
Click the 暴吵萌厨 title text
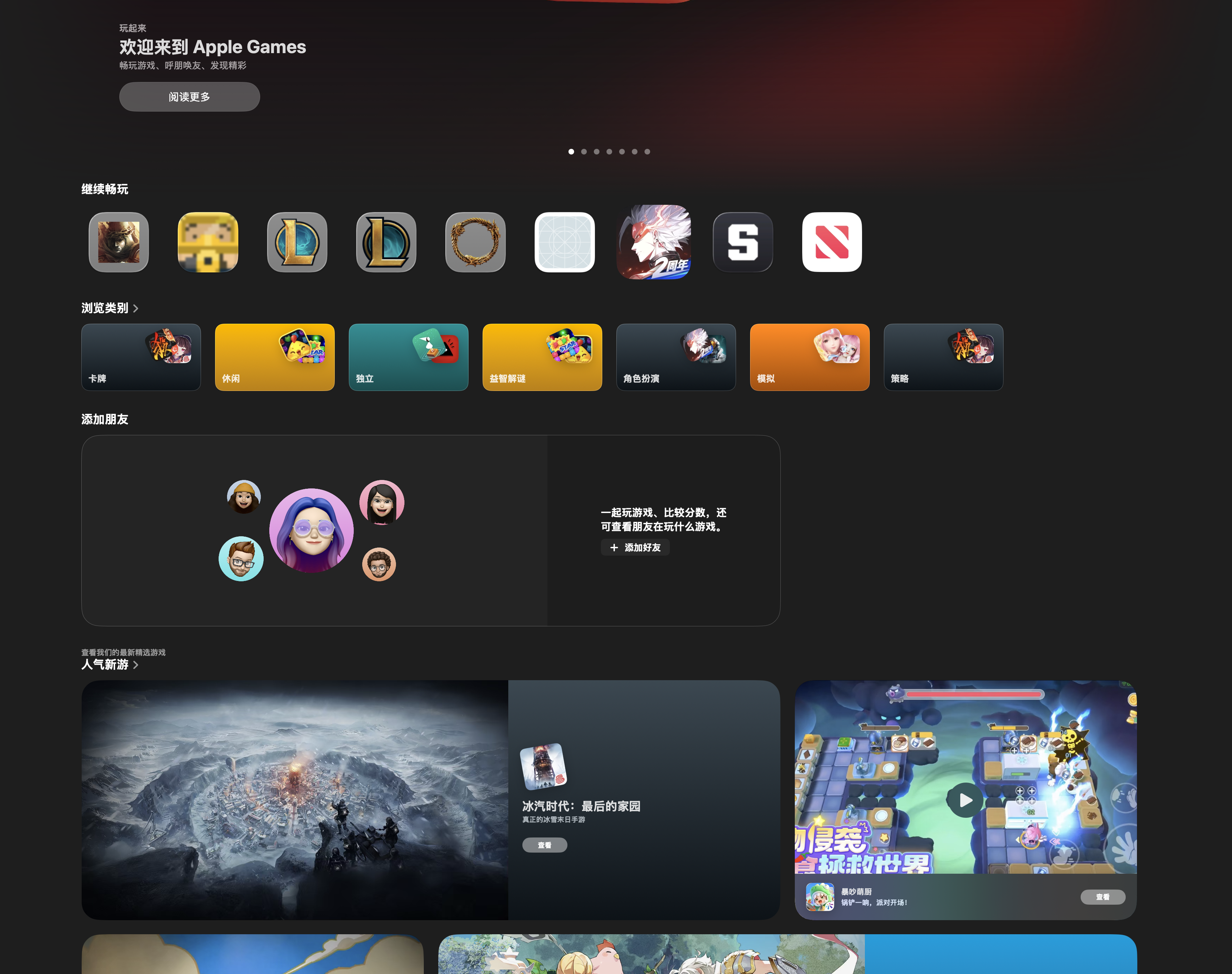[x=856, y=892]
